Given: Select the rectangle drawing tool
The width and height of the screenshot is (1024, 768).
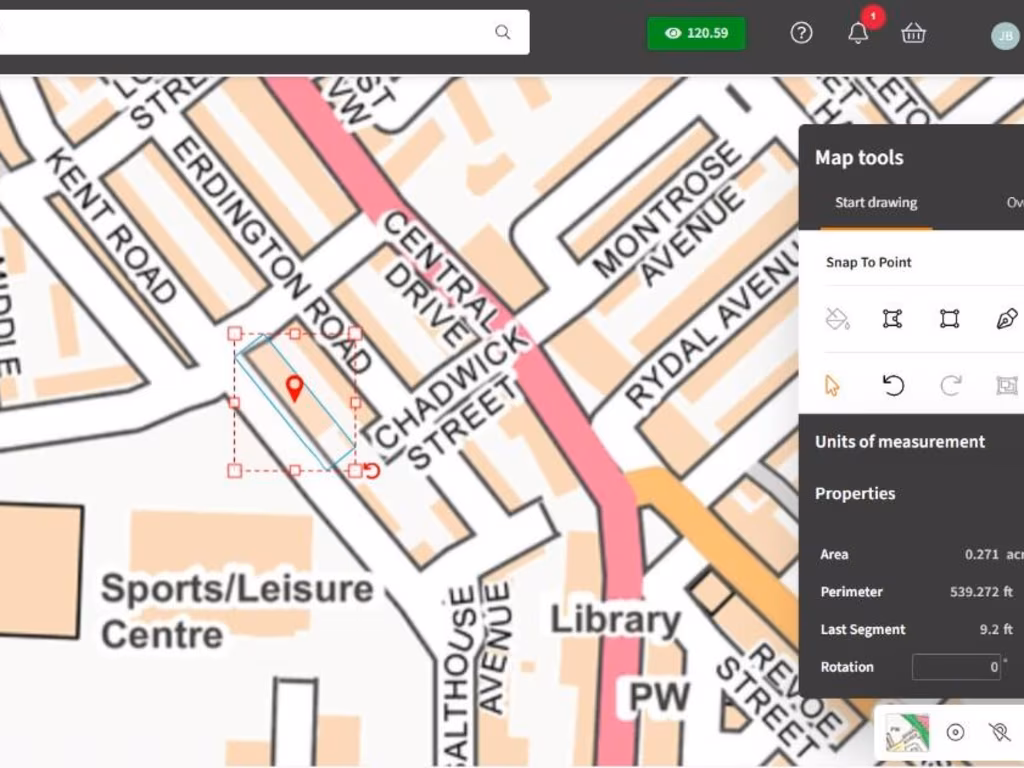Looking at the screenshot, I should [949, 319].
